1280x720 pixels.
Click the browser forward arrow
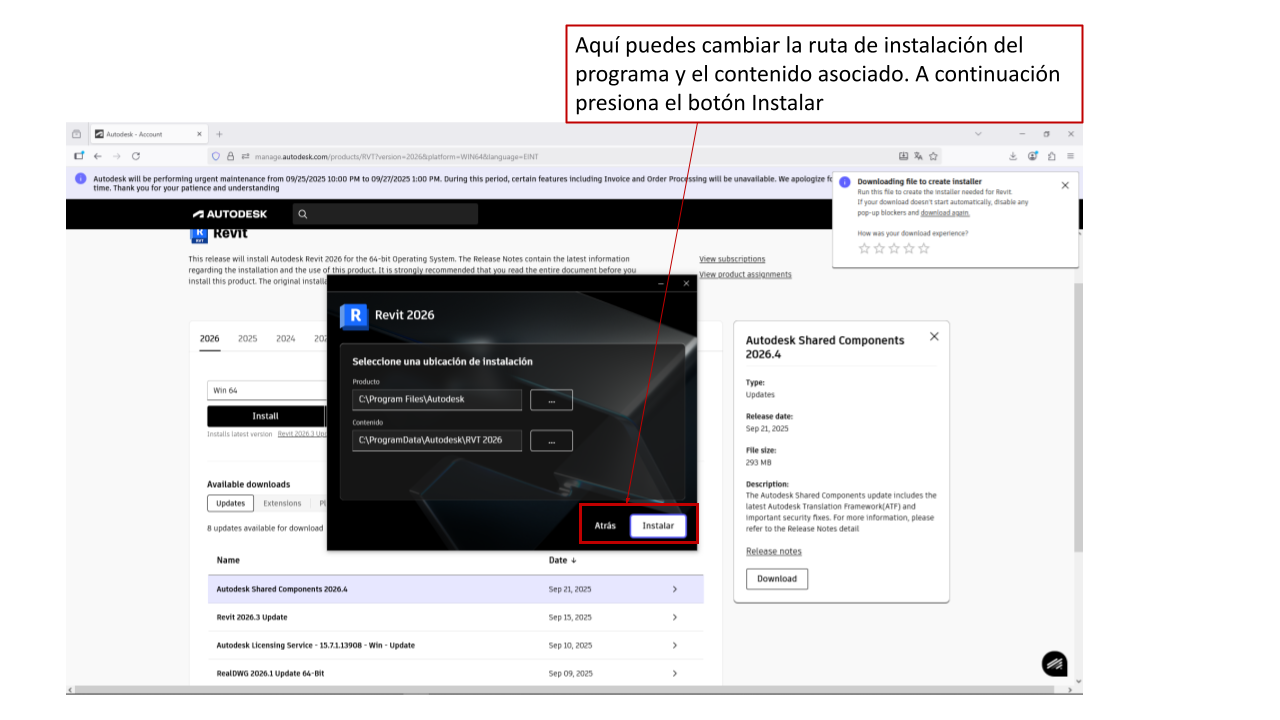point(117,156)
